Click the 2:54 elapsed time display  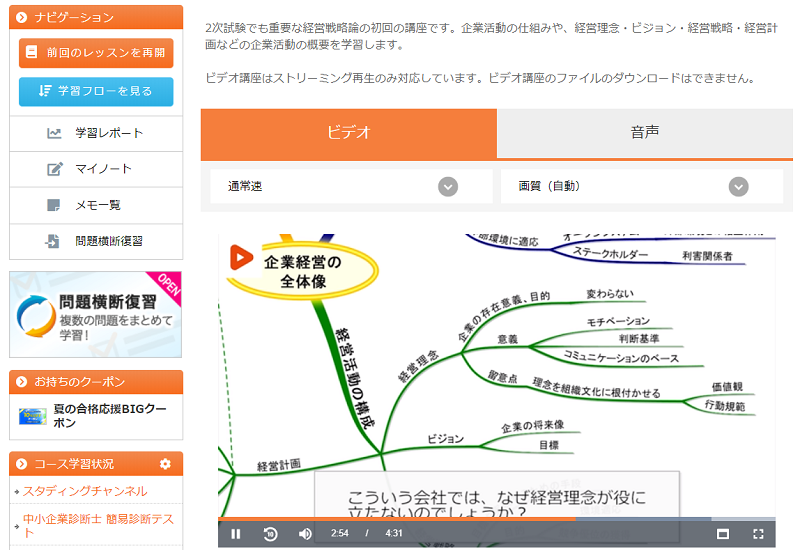[x=339, y=534]
